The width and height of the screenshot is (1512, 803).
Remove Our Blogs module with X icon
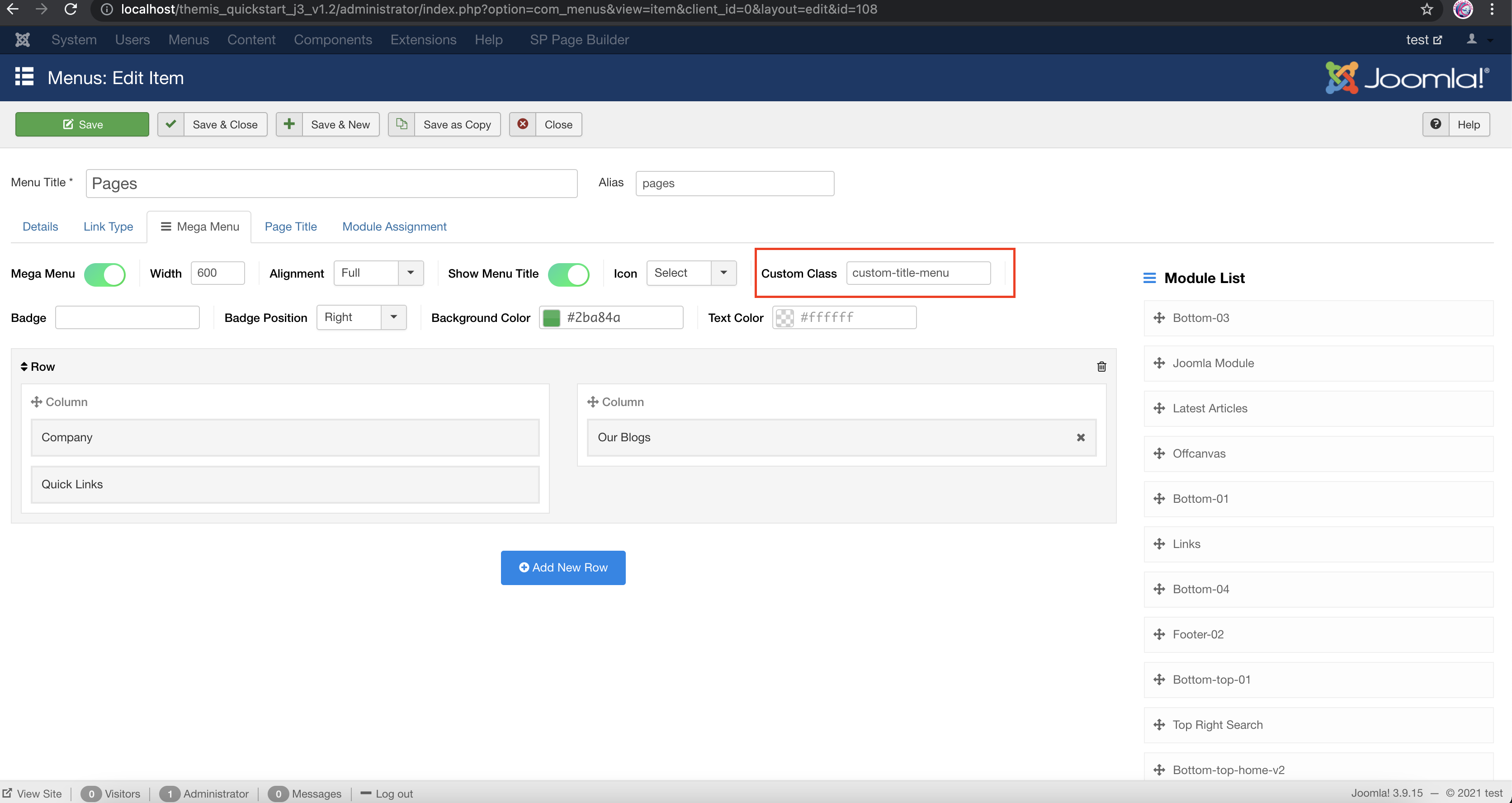pyautogui.click(x=1080, y=437)
